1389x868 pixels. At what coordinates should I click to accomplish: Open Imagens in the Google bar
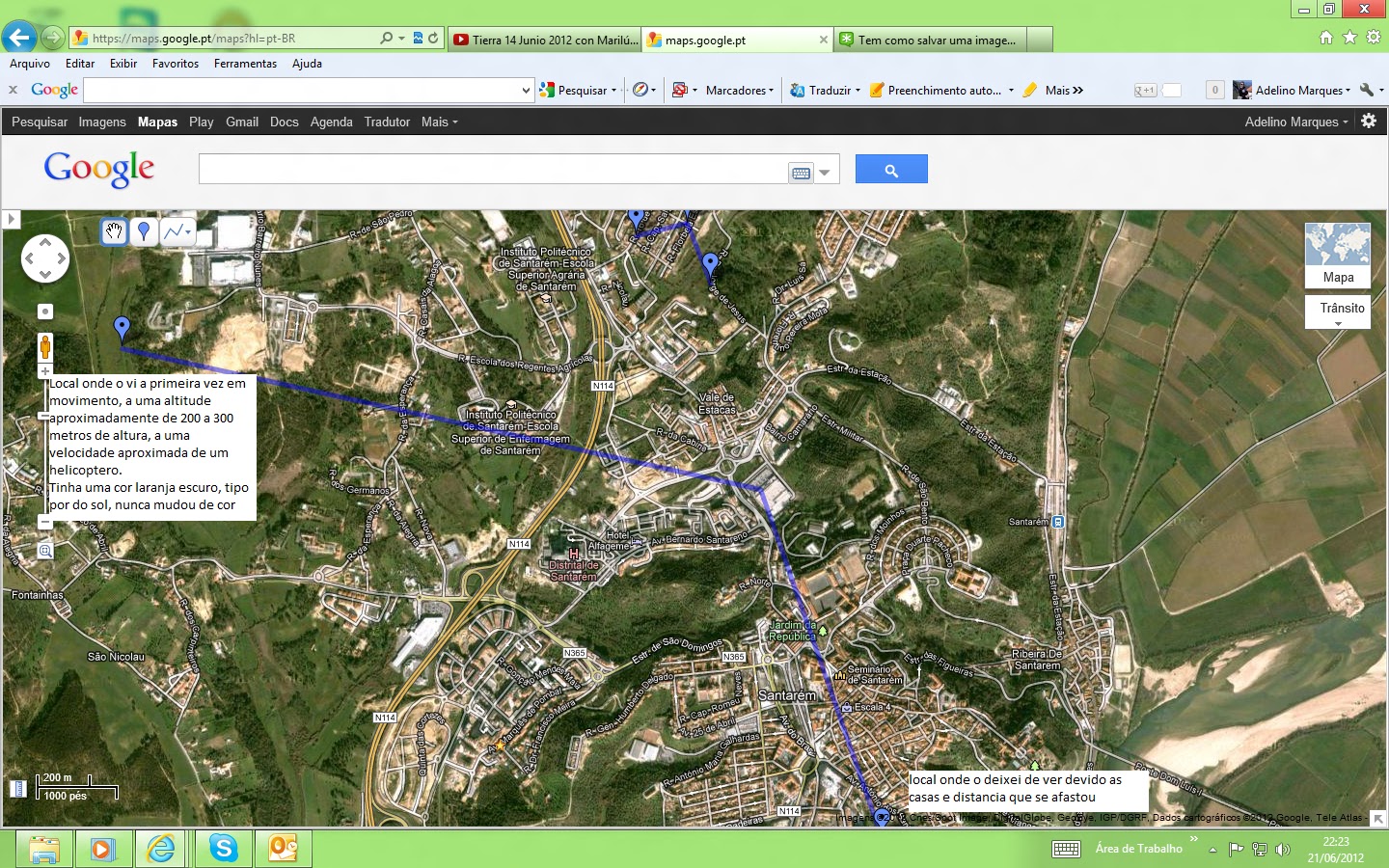[x=102, y=122]
